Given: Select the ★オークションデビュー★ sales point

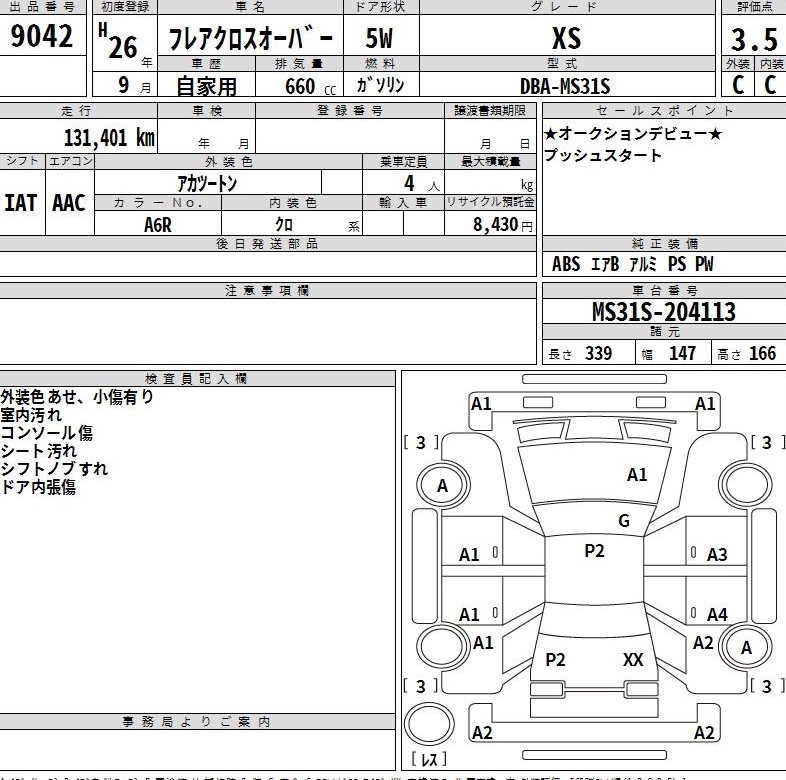Looking at the screenshot, I should (x=633, y=134).
